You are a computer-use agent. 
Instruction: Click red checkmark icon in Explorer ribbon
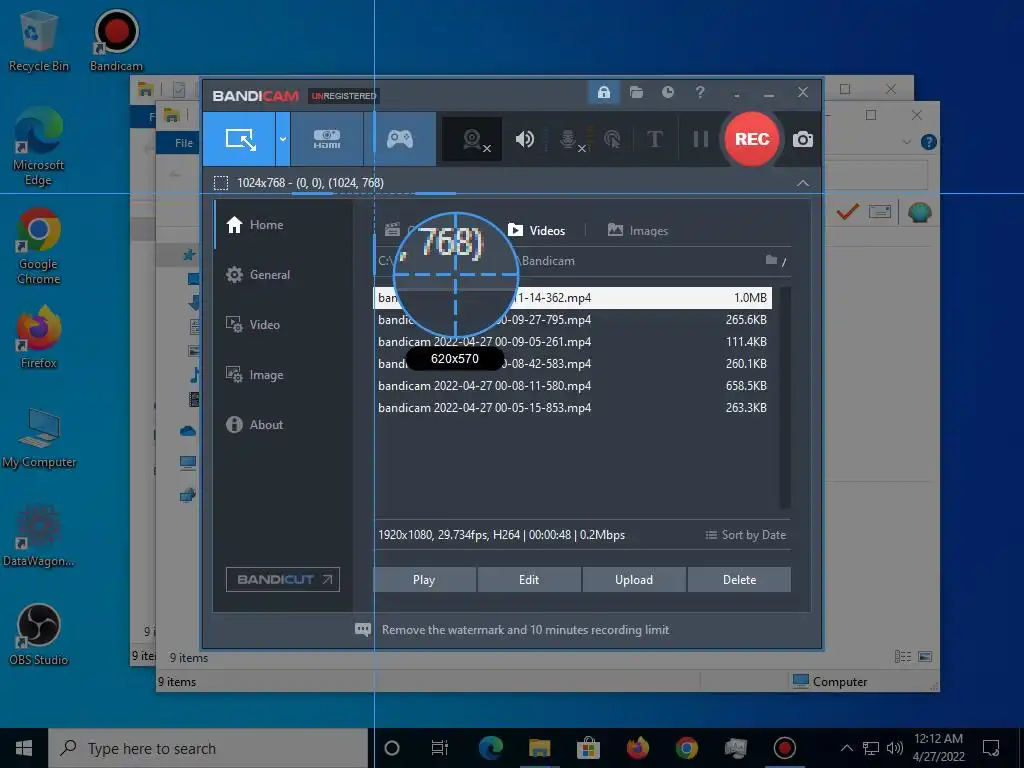tap(847, 212)
